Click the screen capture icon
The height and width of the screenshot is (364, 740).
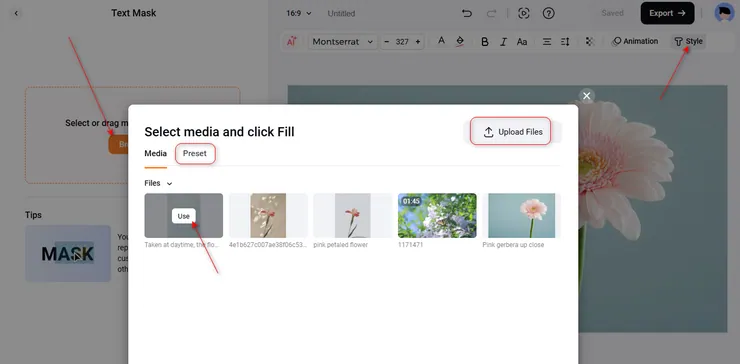[x=524, y=13]
